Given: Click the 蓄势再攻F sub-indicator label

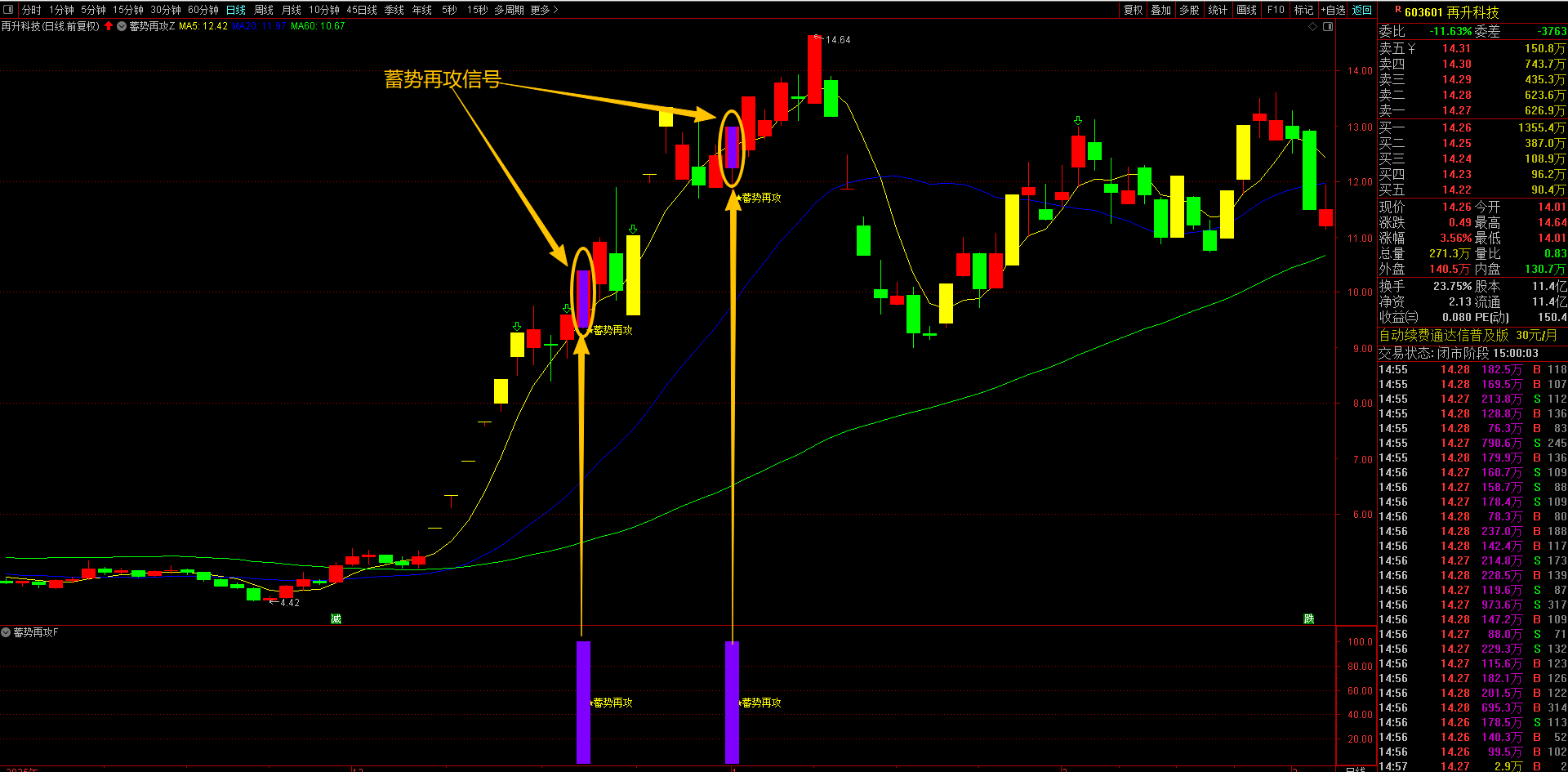Looking at the screenshot, I should [36, 632].
